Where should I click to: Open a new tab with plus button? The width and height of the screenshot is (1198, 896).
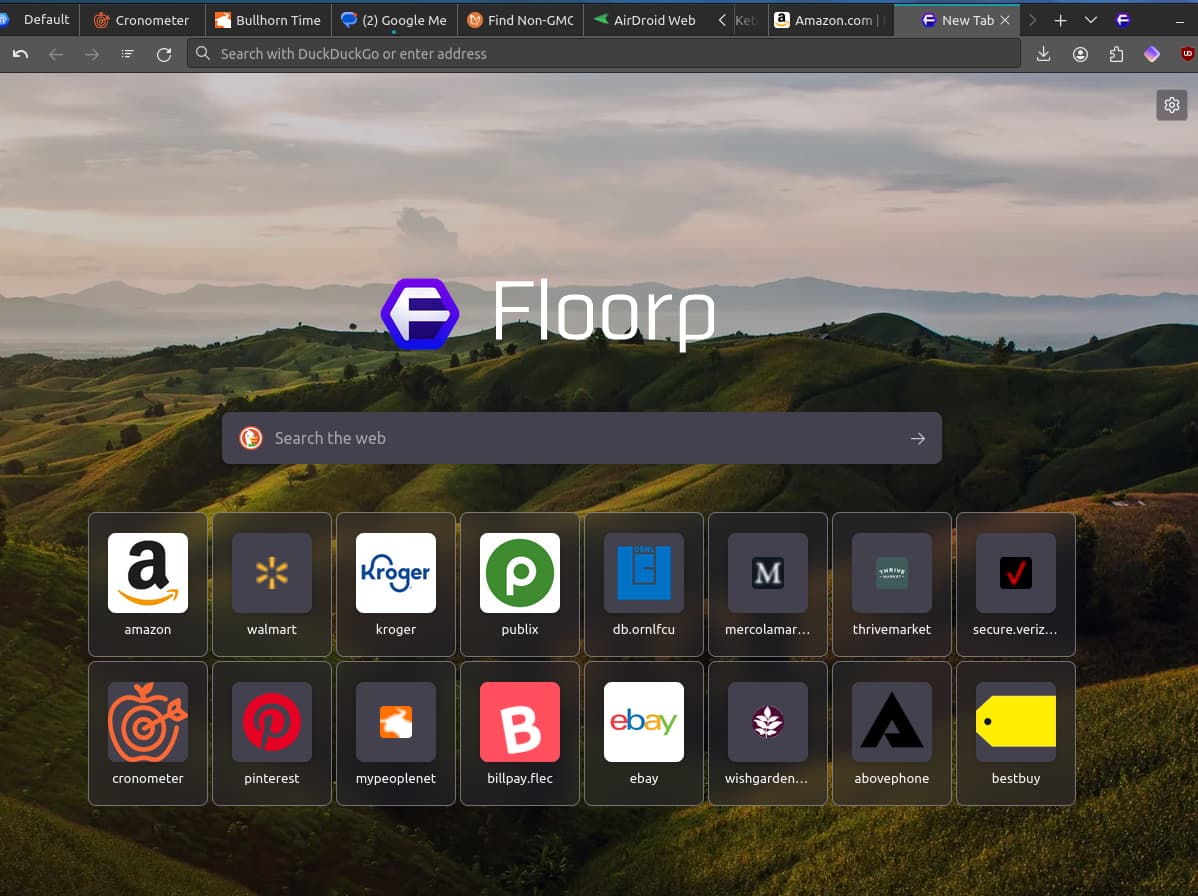[x=1060, y=21]
